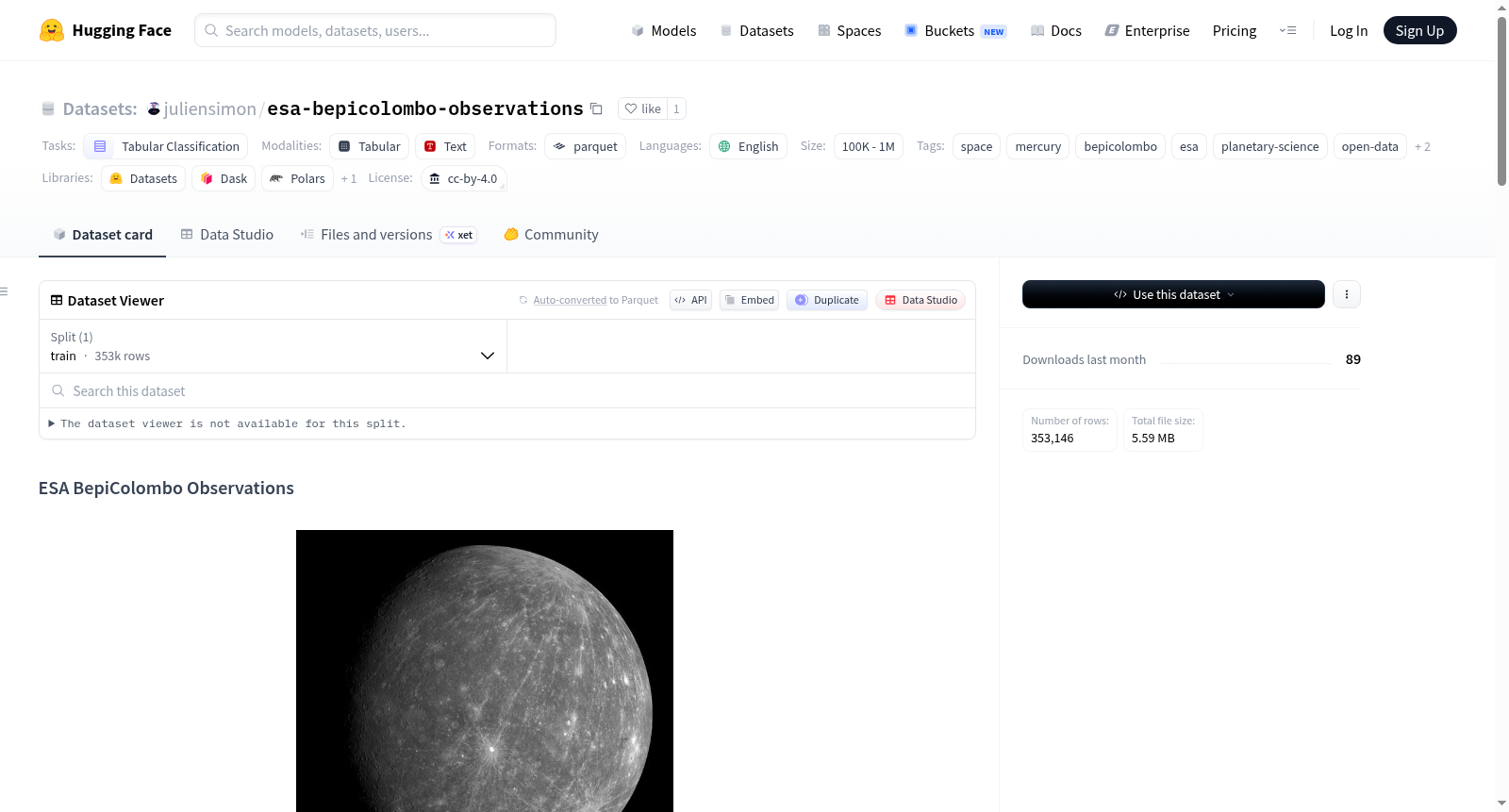Open the Split train dropdown

(x=273, y=346)
